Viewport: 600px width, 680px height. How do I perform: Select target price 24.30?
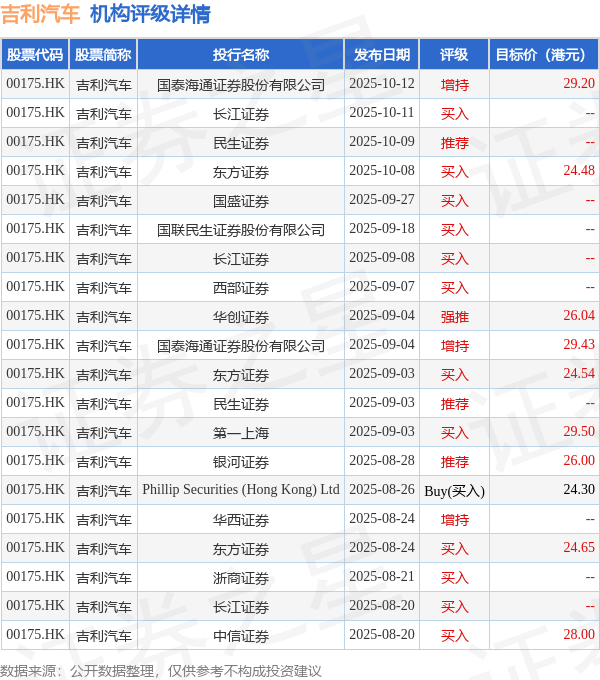coord(579,490)
